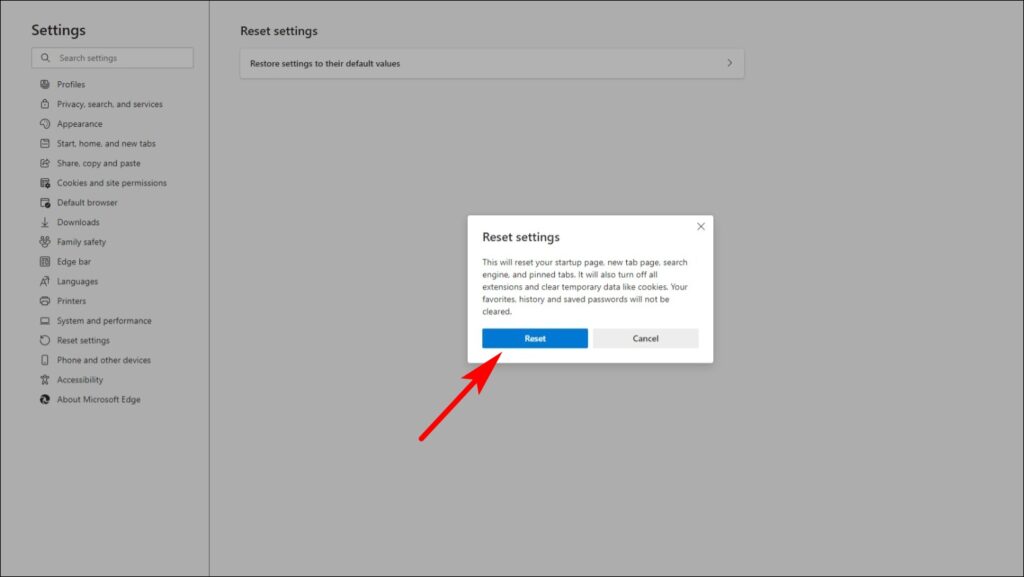Click the Cookies and site permissions icon
The width and height of the screenshot is (1024, 577).
pyautogui.click(x=44, y=183)
